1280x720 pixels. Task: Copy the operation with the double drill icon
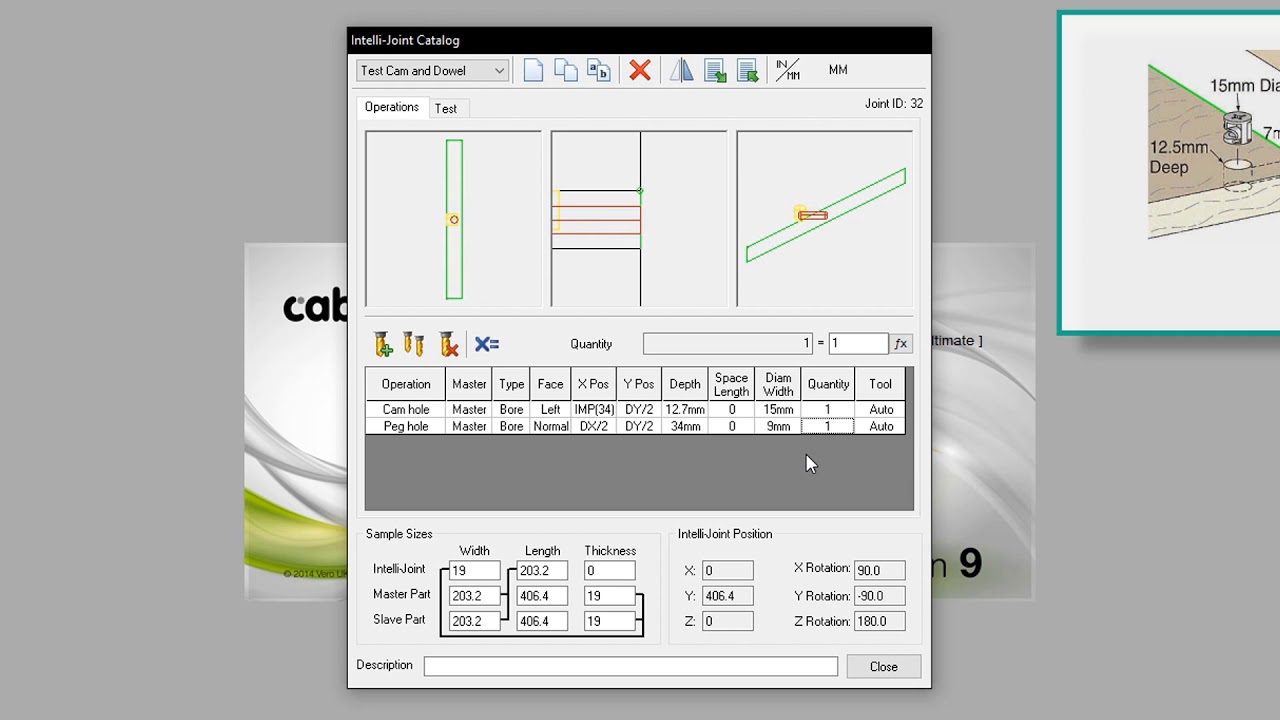pos(414,344)
